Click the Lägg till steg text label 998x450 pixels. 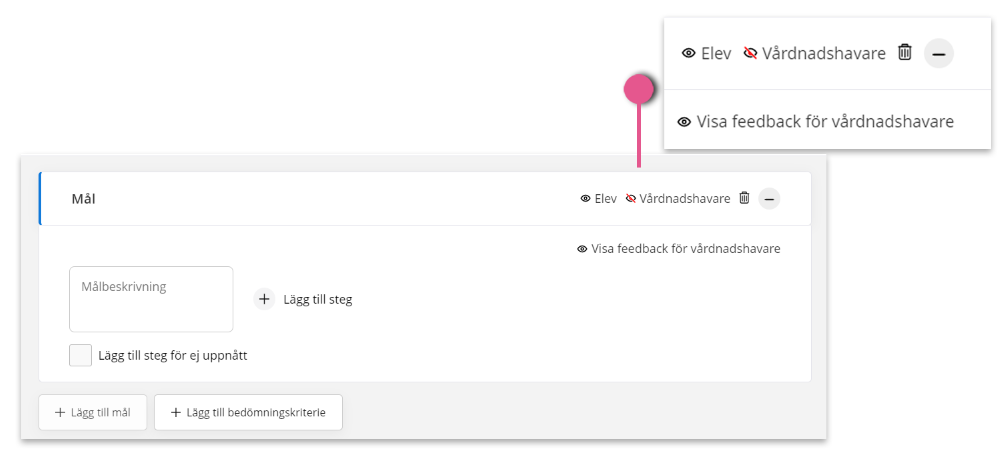318,300
